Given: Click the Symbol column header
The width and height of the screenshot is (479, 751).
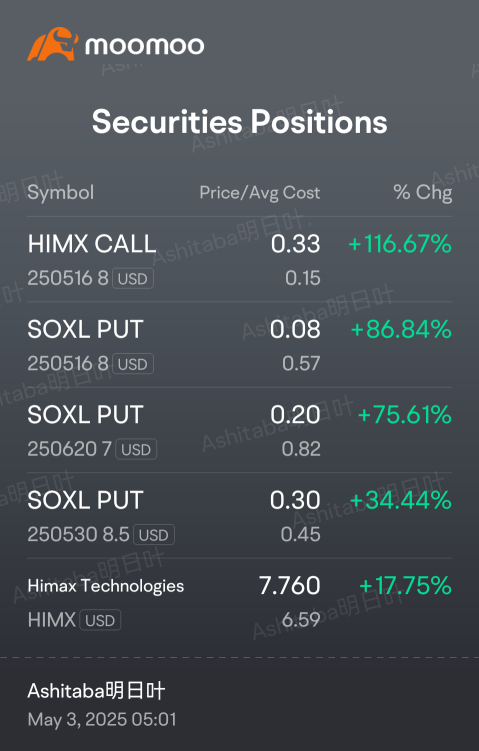Looking at the screenshot, I should [60, 193].
